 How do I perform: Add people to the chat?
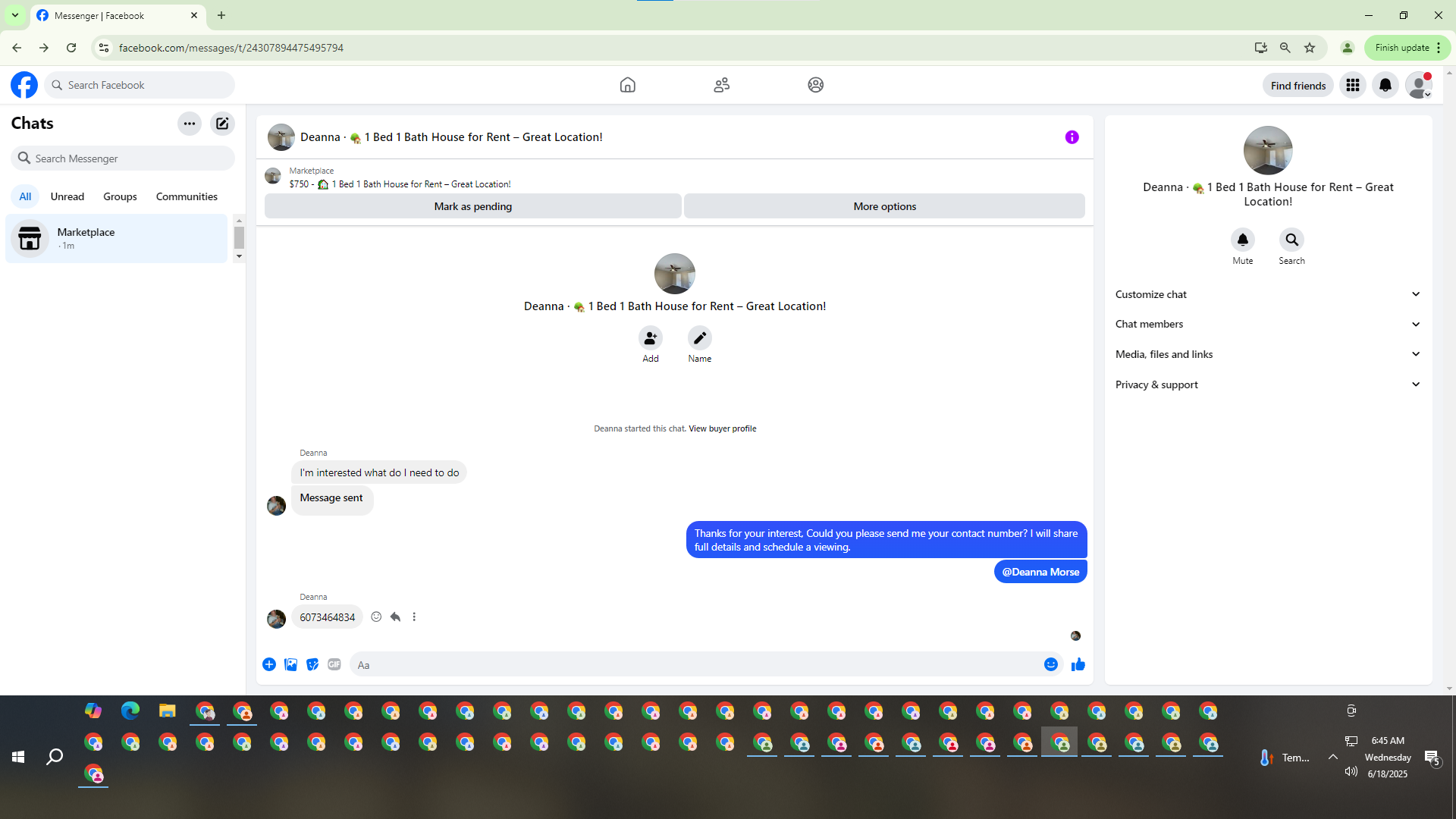coord(651,338)
